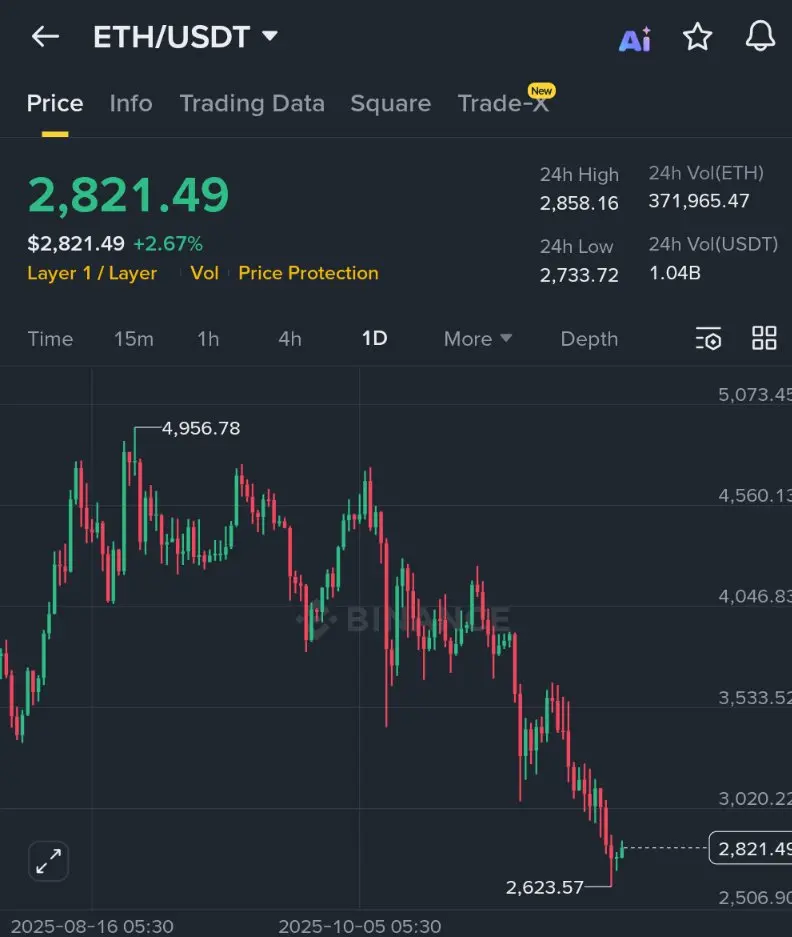The image size is (792, 937).
Task: Open the Trade-X tab
Action: pos(503,103)
